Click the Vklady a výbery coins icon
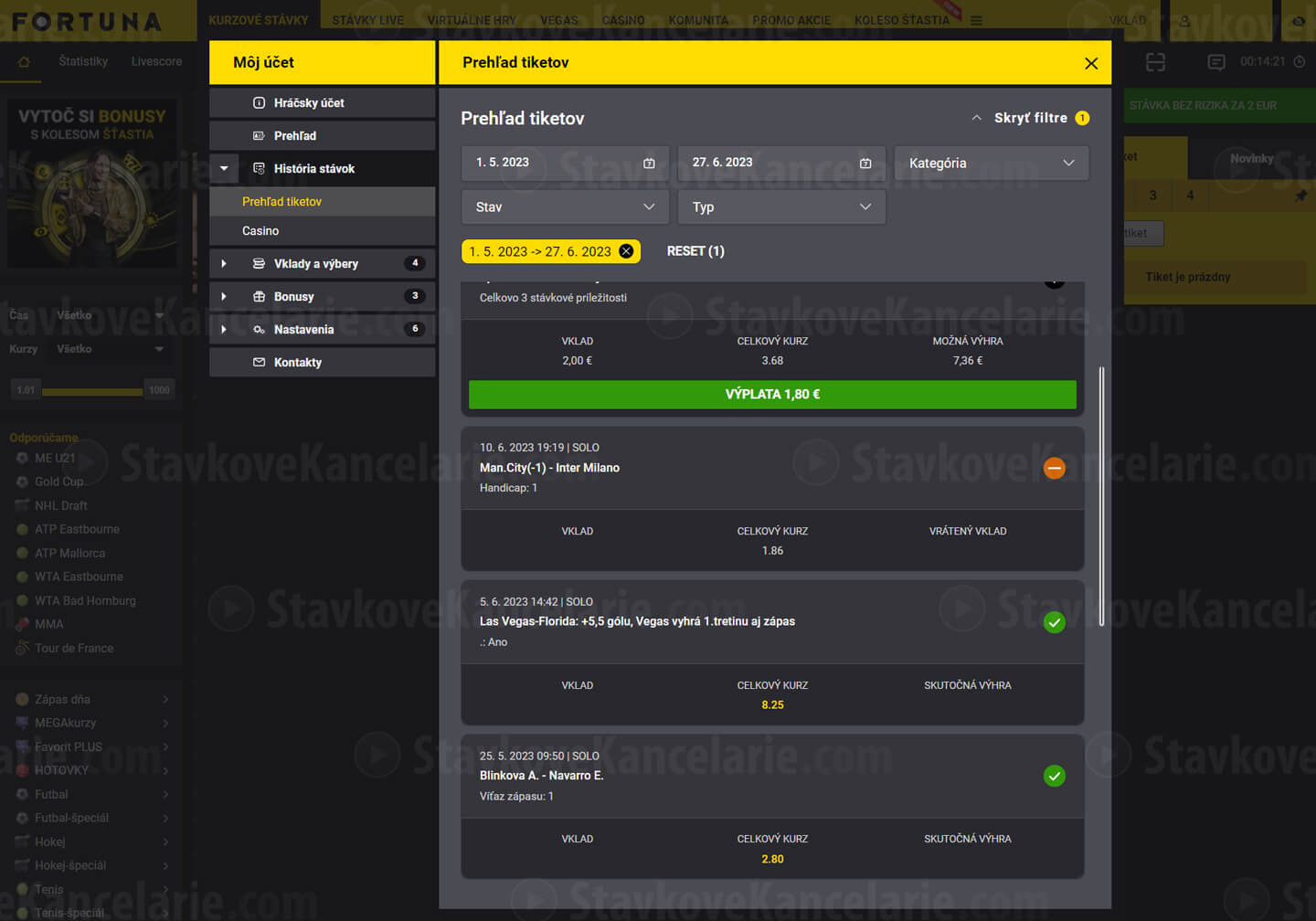Image resolution: width=1316 pixels, height=921 pixels. [260, 264]
